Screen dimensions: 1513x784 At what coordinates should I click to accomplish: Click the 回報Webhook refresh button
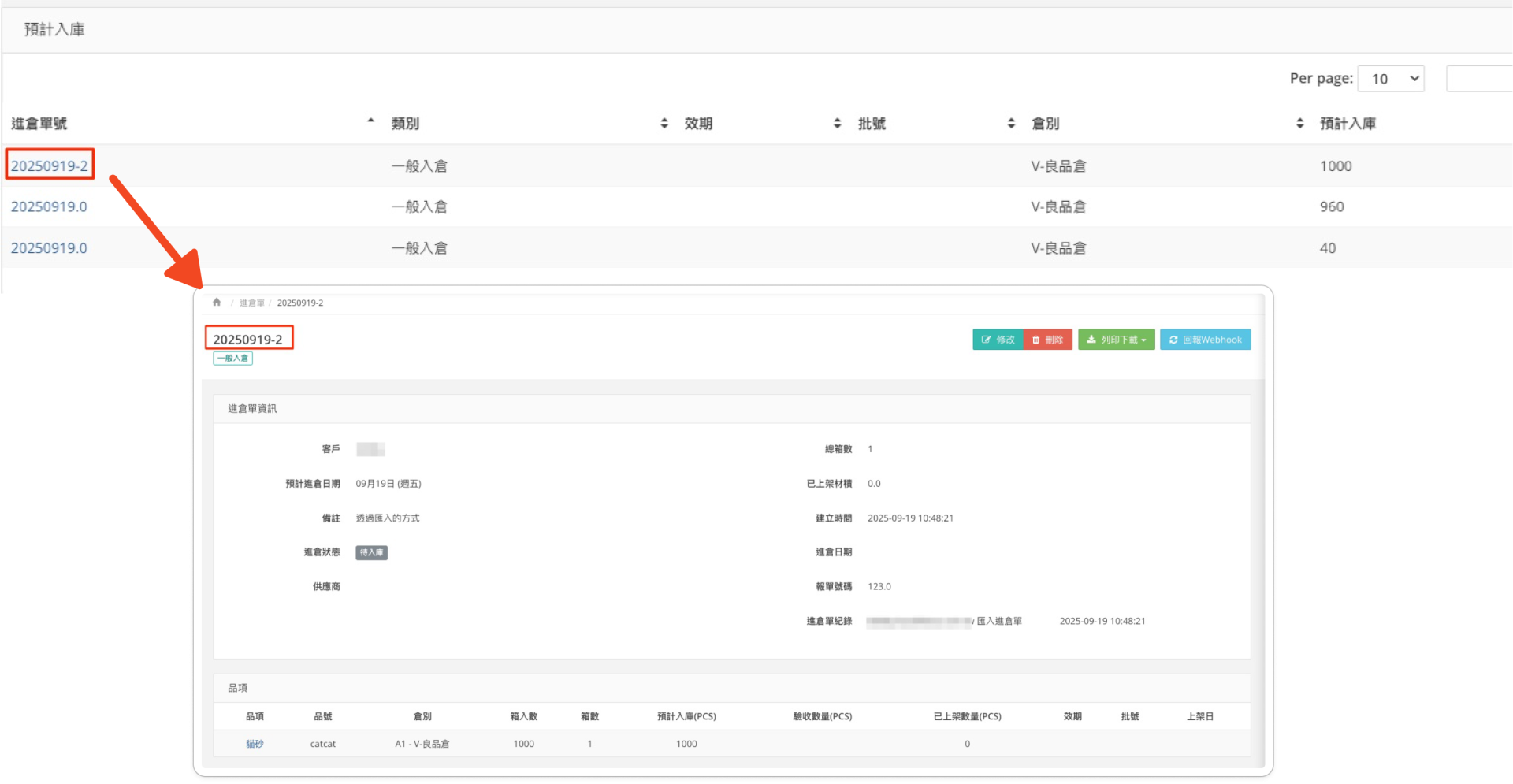point(1205,340)
